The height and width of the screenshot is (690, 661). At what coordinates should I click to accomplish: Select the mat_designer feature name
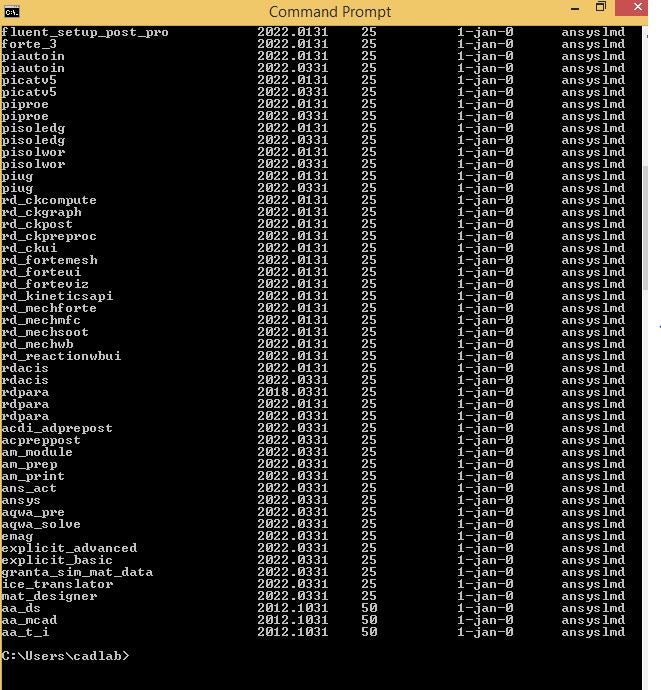click(49, 596)
